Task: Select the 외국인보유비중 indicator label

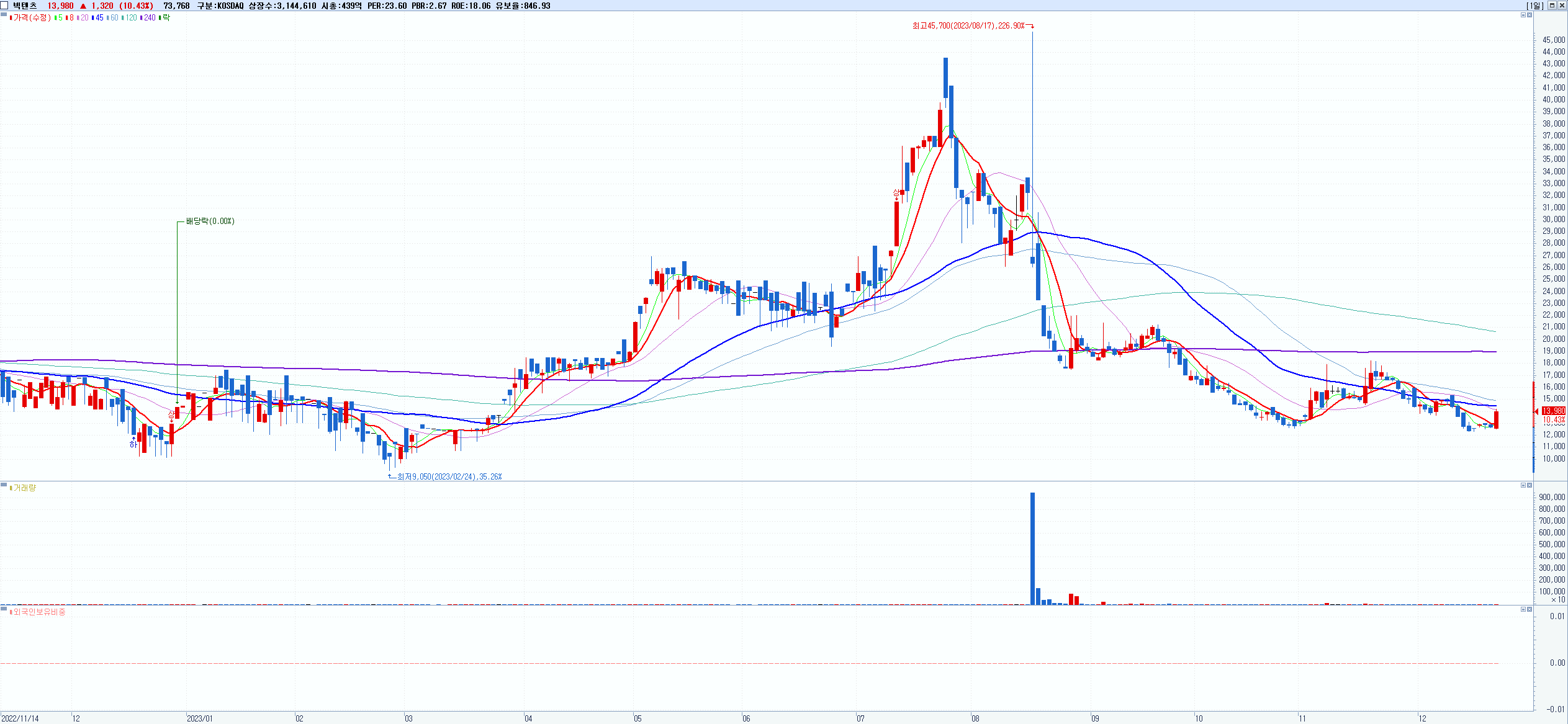Action: (38, 612)
